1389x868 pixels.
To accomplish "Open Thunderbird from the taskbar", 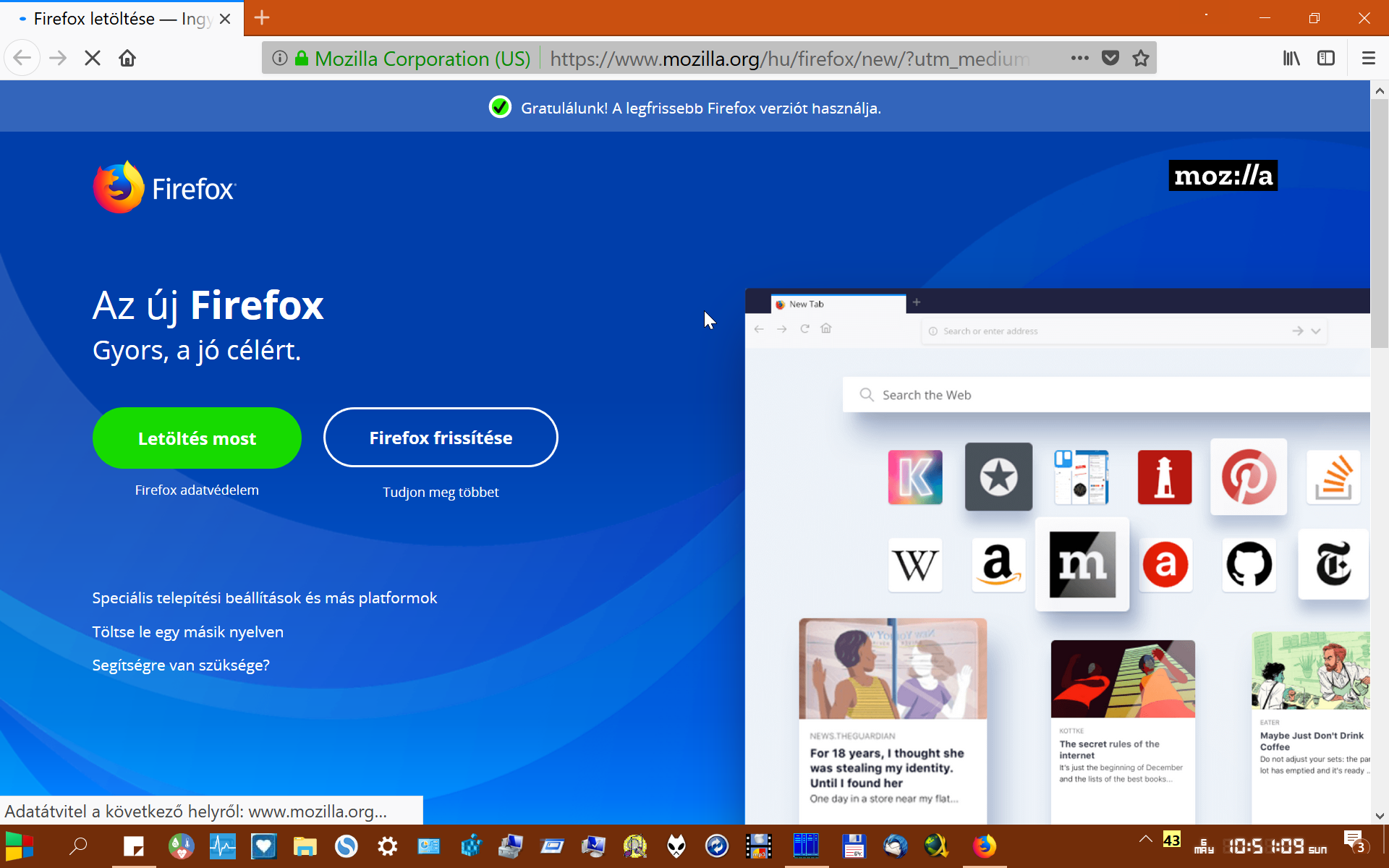I will click(895, 846).
